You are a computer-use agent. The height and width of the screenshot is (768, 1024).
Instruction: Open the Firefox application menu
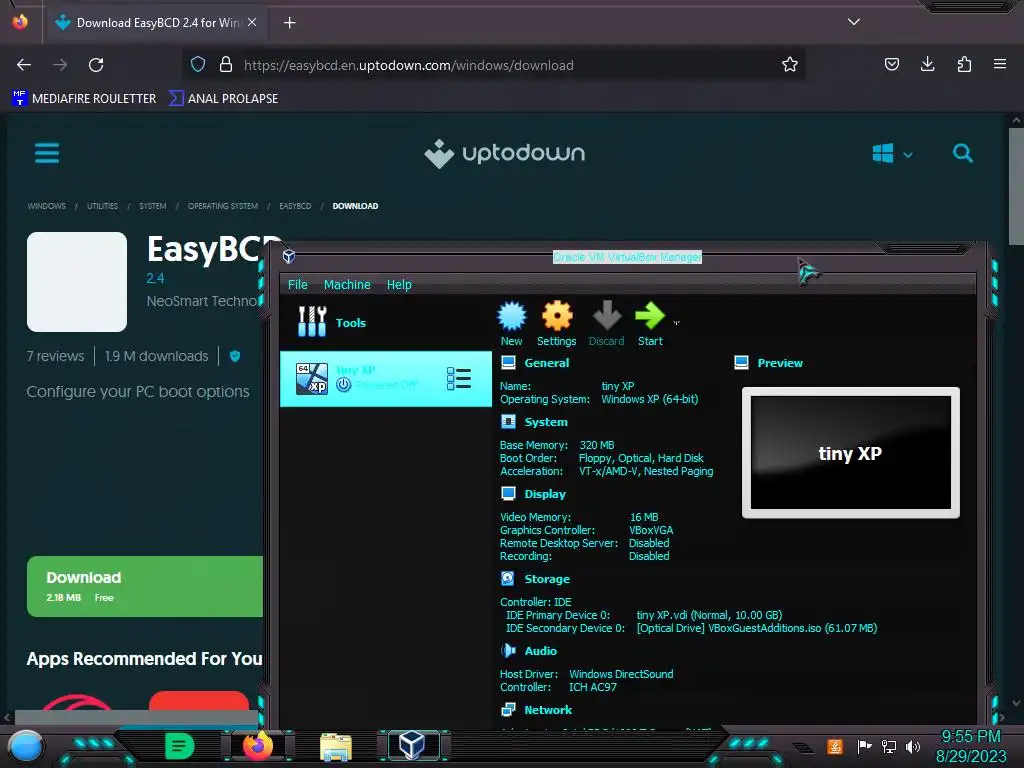click(x=1000, y=64)
